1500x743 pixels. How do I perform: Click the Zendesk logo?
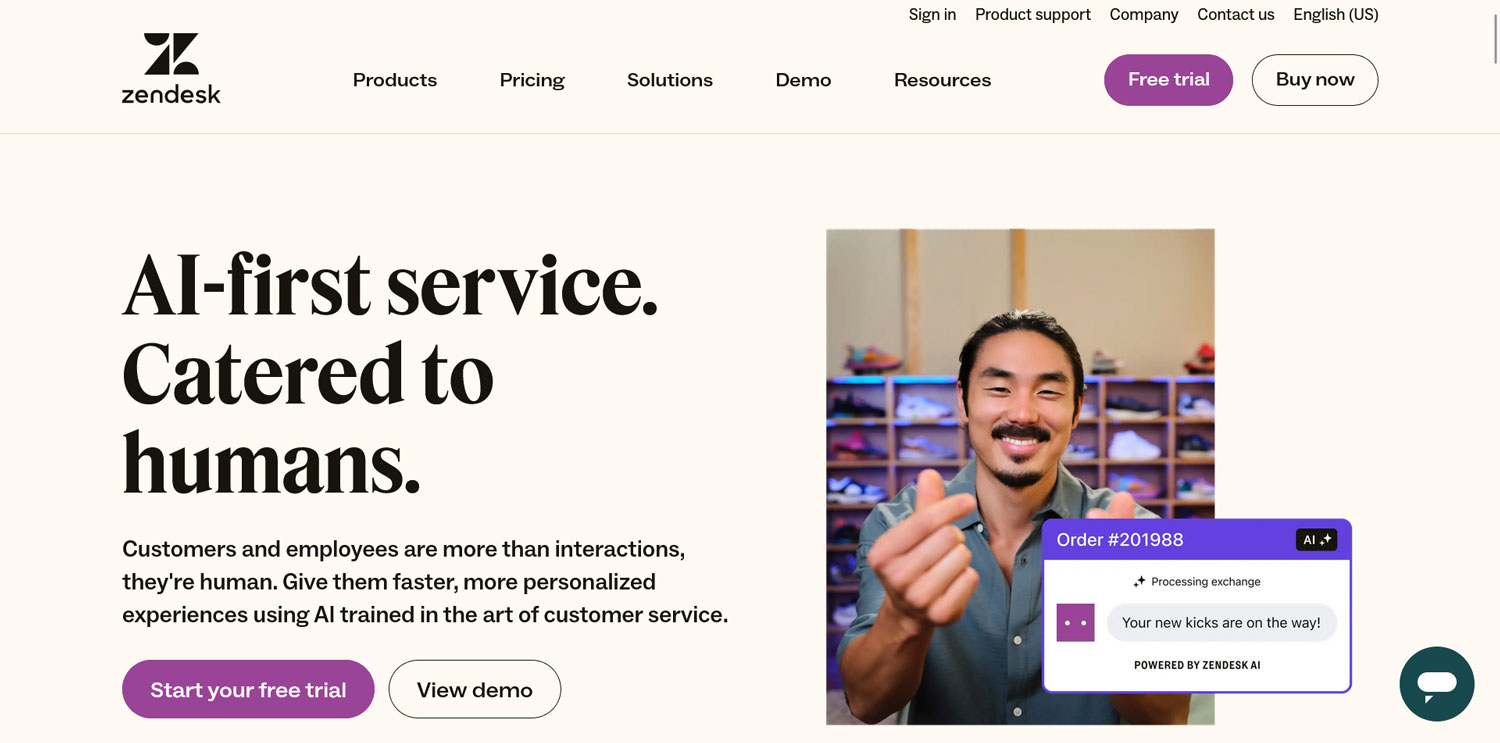tap(171, 68)
